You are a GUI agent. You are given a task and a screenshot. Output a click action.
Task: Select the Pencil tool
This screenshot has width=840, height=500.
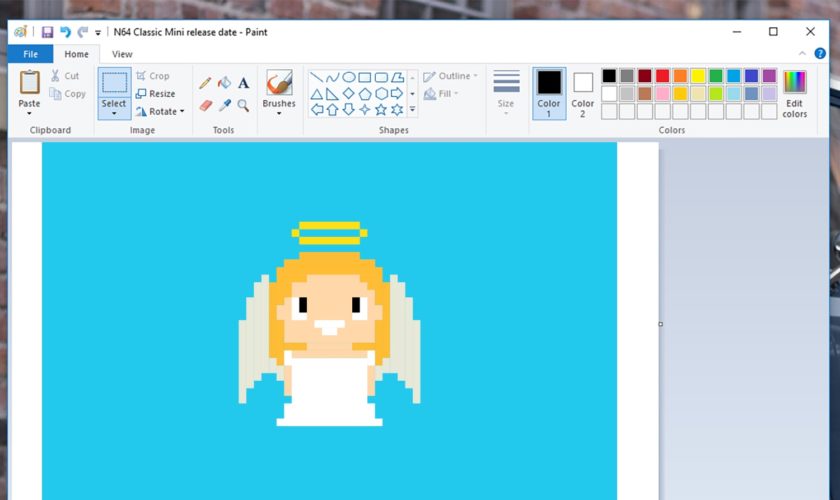[x=205, y=84]
